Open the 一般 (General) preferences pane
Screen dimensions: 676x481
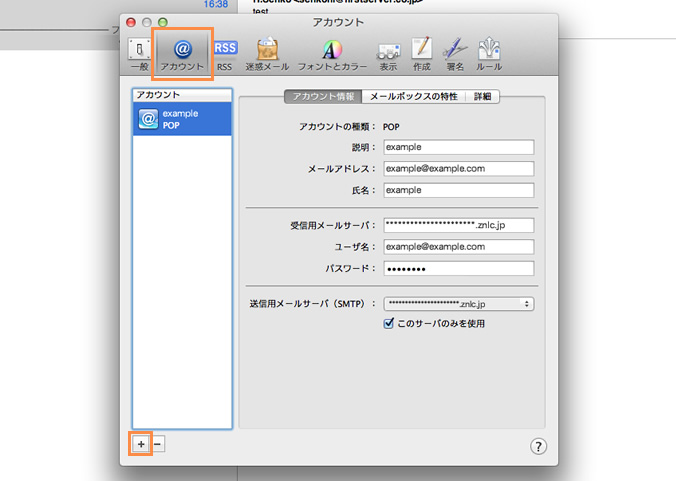click(x=138, y=53)
